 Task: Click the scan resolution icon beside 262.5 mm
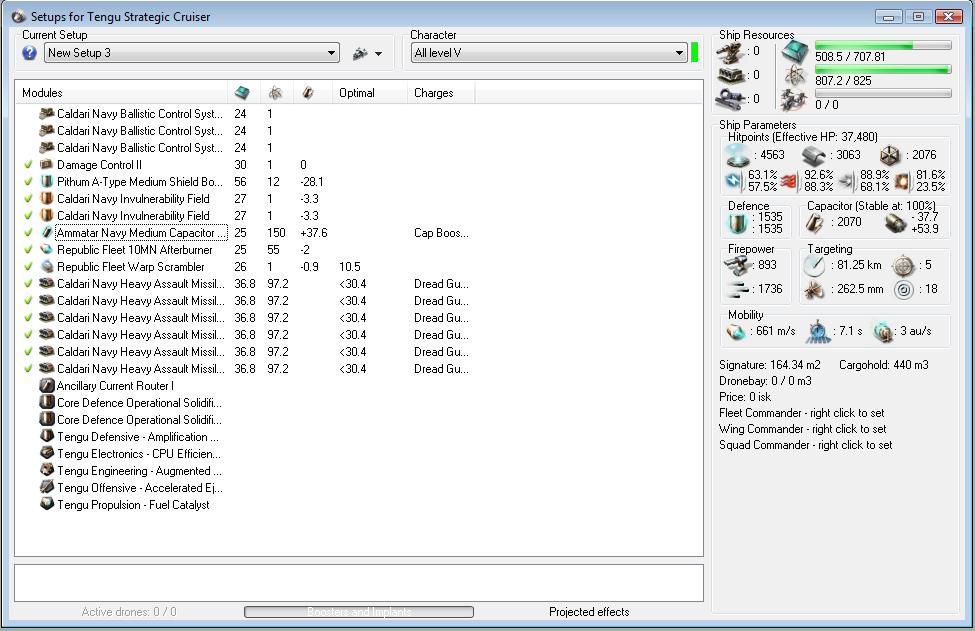[814, 290]
